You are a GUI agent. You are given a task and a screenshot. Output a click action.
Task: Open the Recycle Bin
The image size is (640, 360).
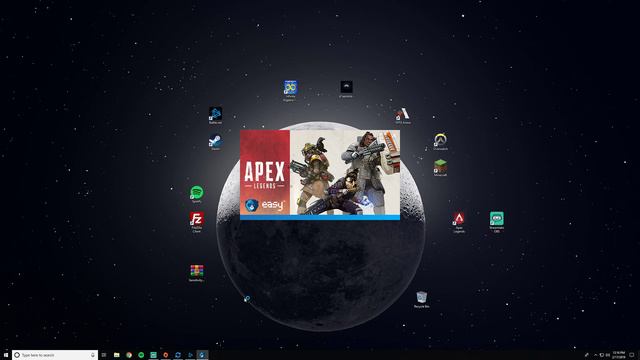(x=422, y=299)
